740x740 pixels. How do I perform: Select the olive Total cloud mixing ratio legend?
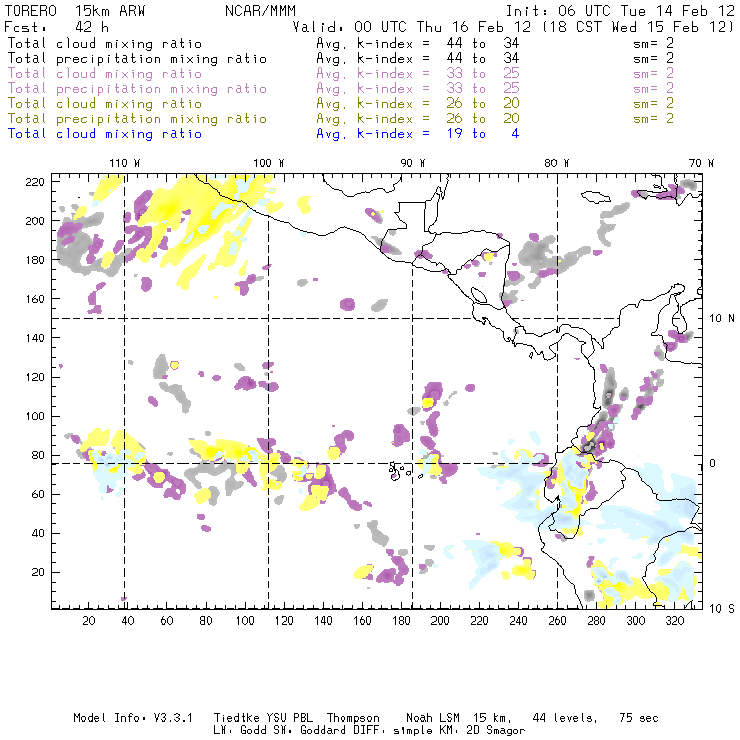click(104, 104)
